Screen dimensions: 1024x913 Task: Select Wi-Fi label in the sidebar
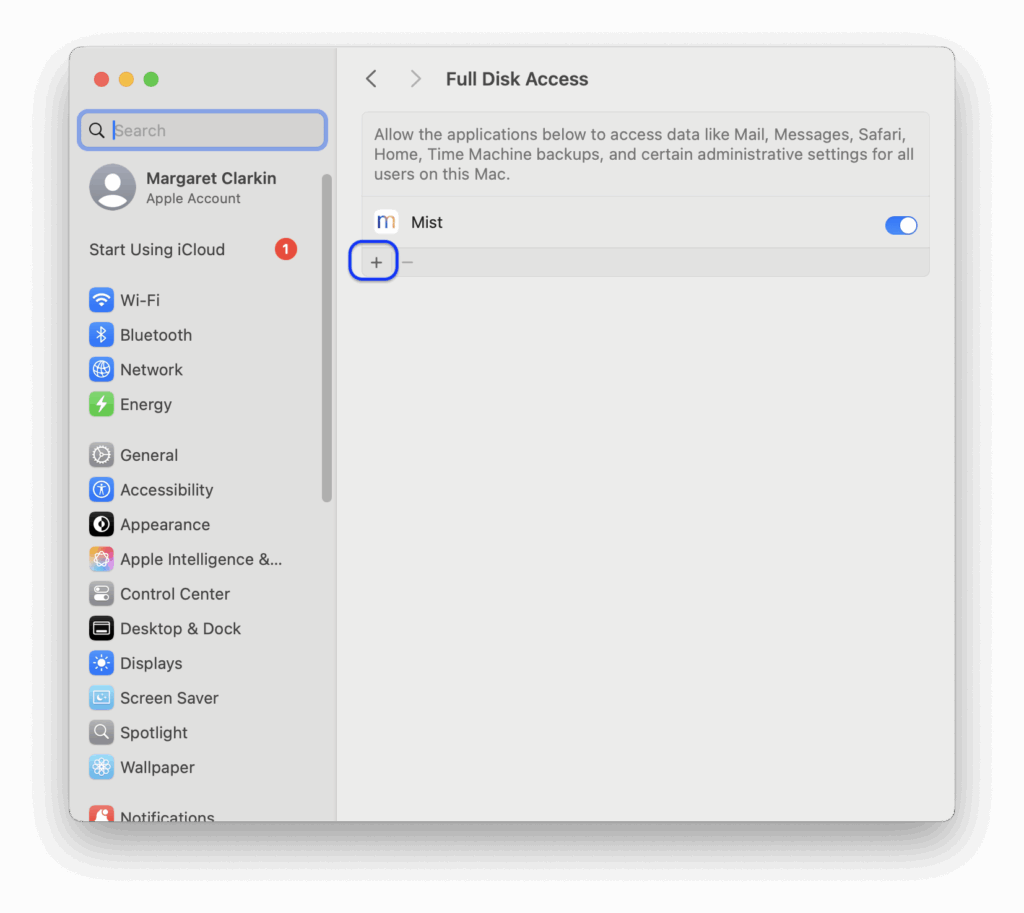tap(140, 300)
